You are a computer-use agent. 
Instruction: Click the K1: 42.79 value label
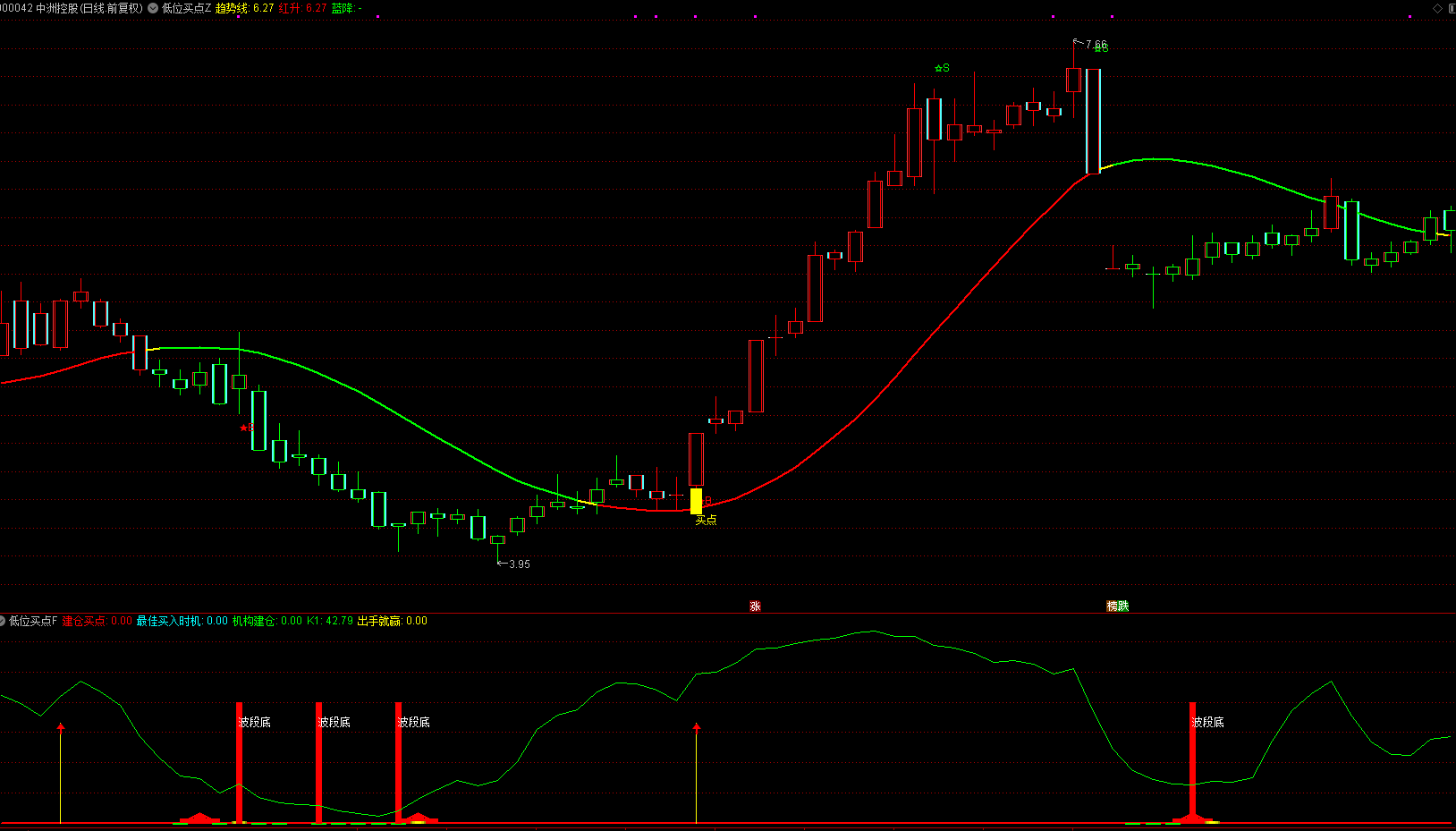[x=329, y=621]
